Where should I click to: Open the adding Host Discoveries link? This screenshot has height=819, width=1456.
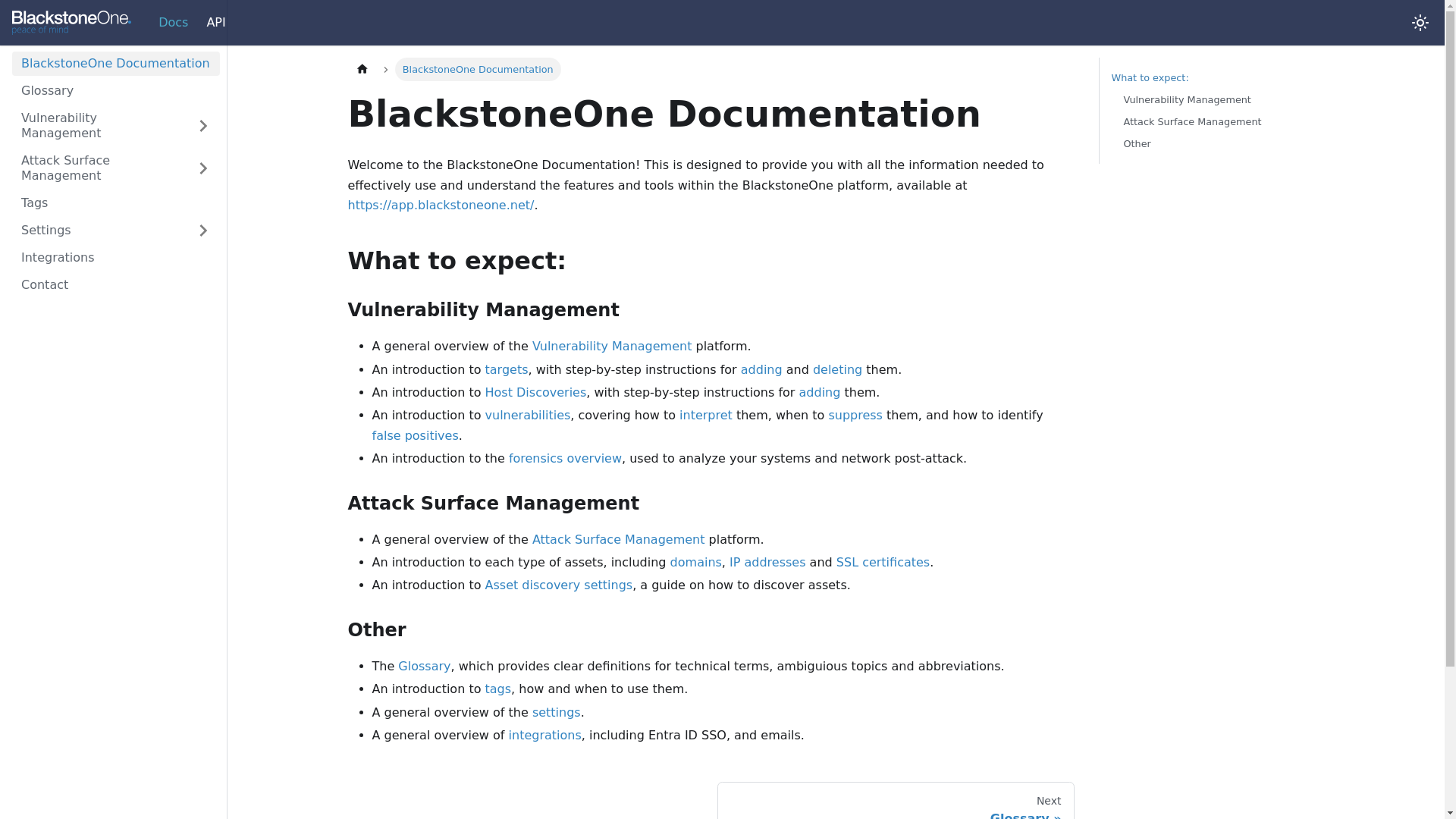[820, 393]
